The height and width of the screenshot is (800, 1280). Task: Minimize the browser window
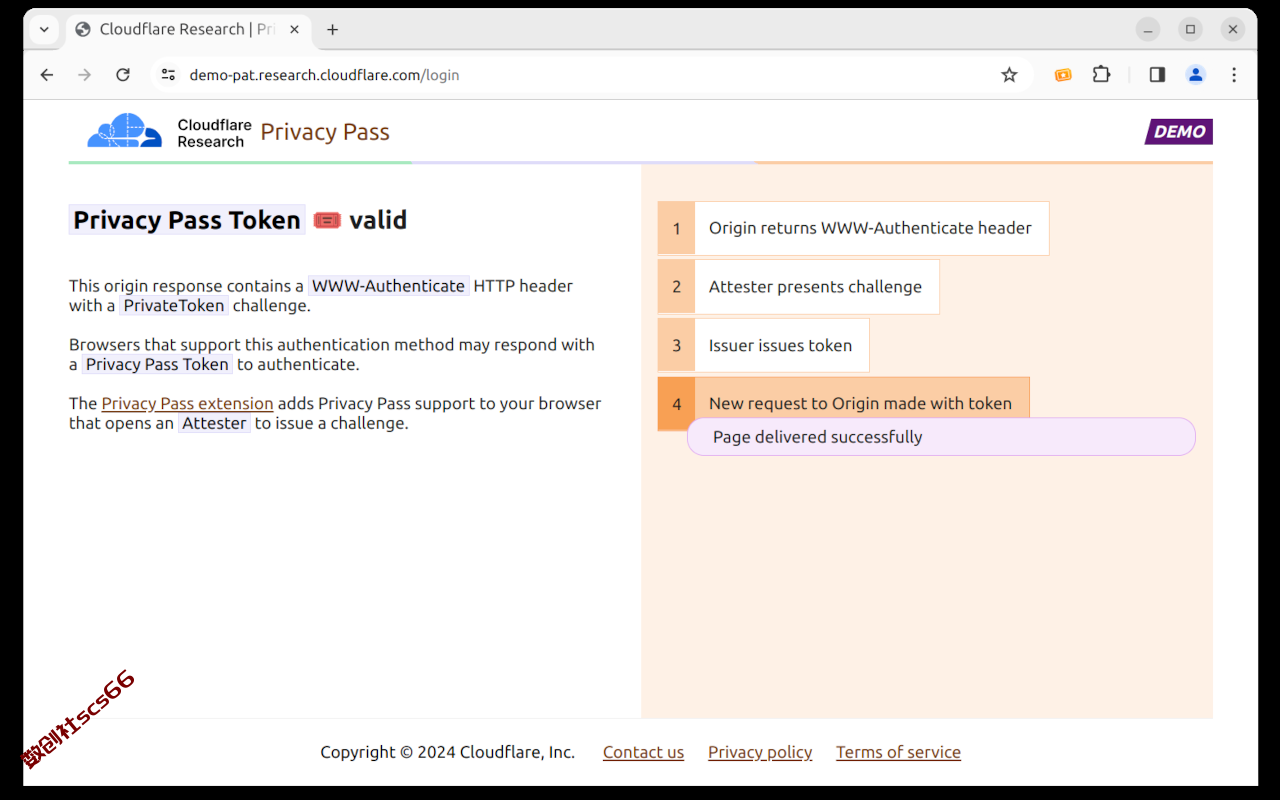pos(1148,29)
